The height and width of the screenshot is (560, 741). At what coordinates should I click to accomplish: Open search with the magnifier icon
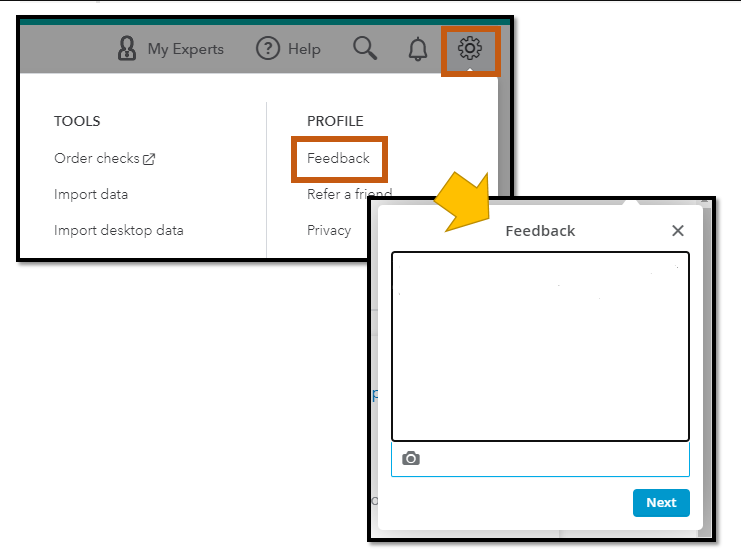[x=365, y=48]
